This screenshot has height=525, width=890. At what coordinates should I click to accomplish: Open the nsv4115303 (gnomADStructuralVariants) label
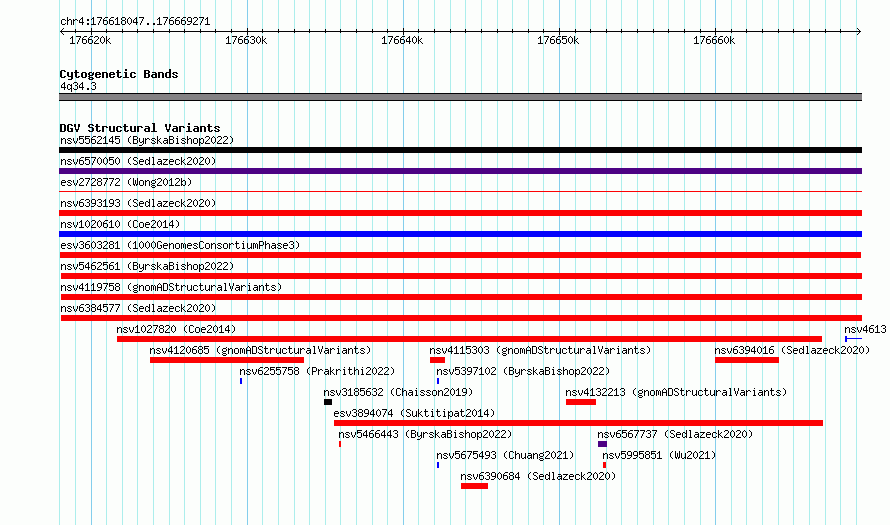coord(540,350)
